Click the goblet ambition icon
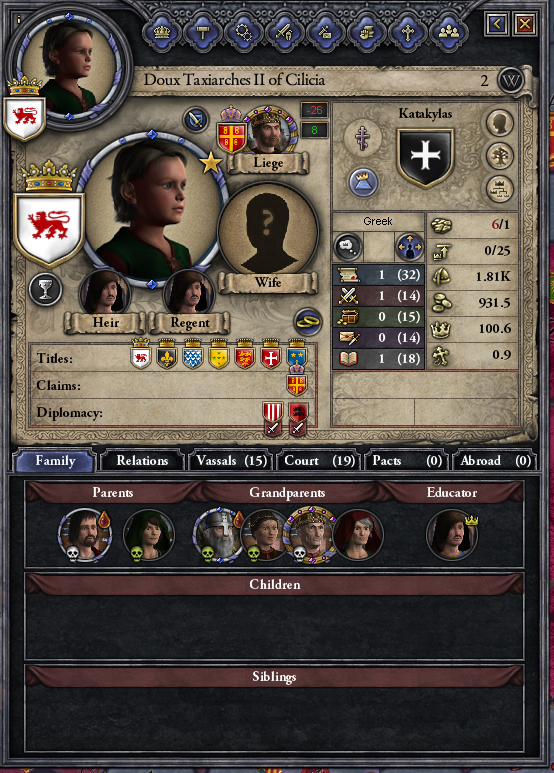 (45, 289)
